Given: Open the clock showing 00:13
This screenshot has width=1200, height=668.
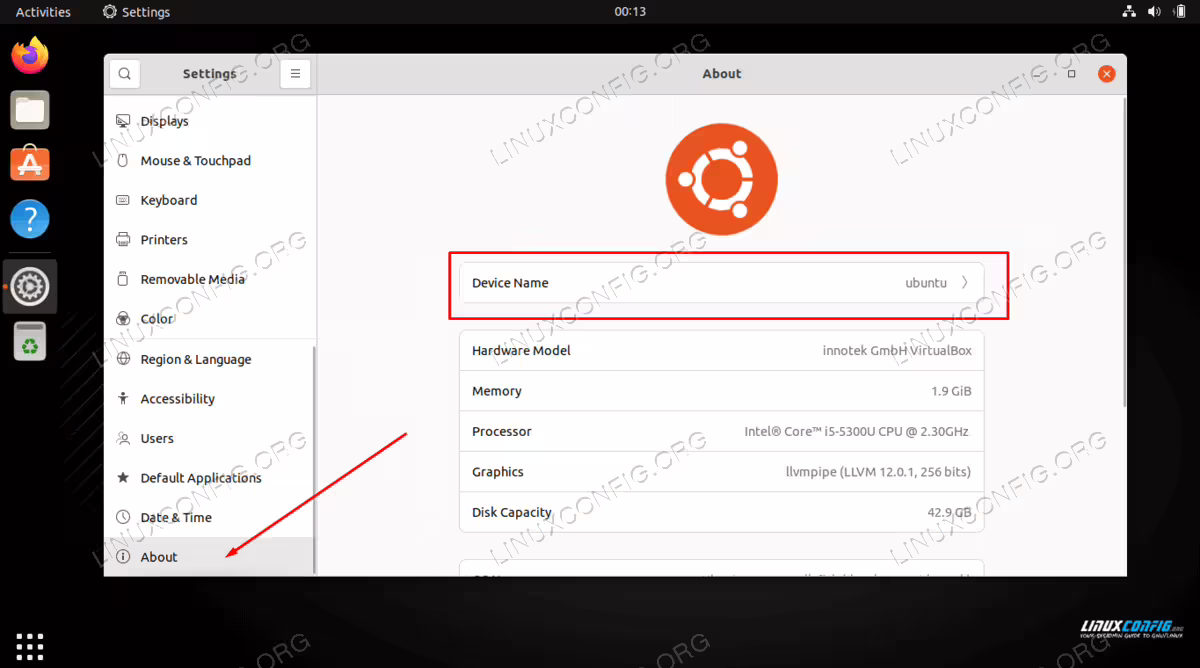Looking at the screenshot, I should click(x=630, y=12).
